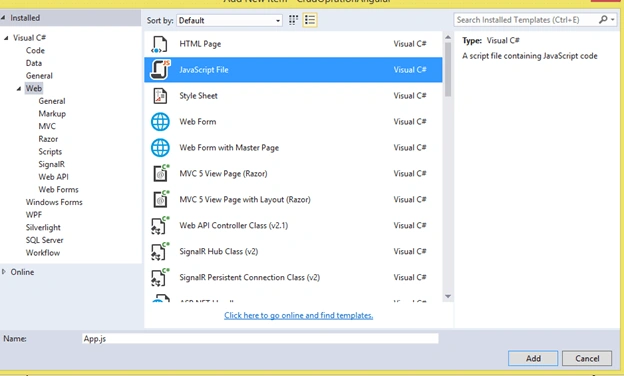The height and width of the screenshot is (376, 624).
Task: Select Web API Controller Class icon
Action: tap(160, 226)
